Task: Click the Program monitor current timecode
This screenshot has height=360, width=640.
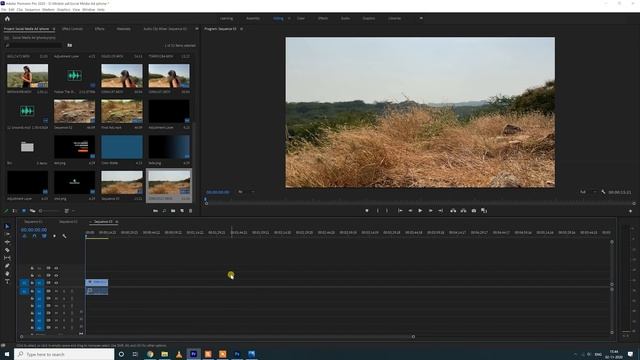Action: [x=218, y=192]
